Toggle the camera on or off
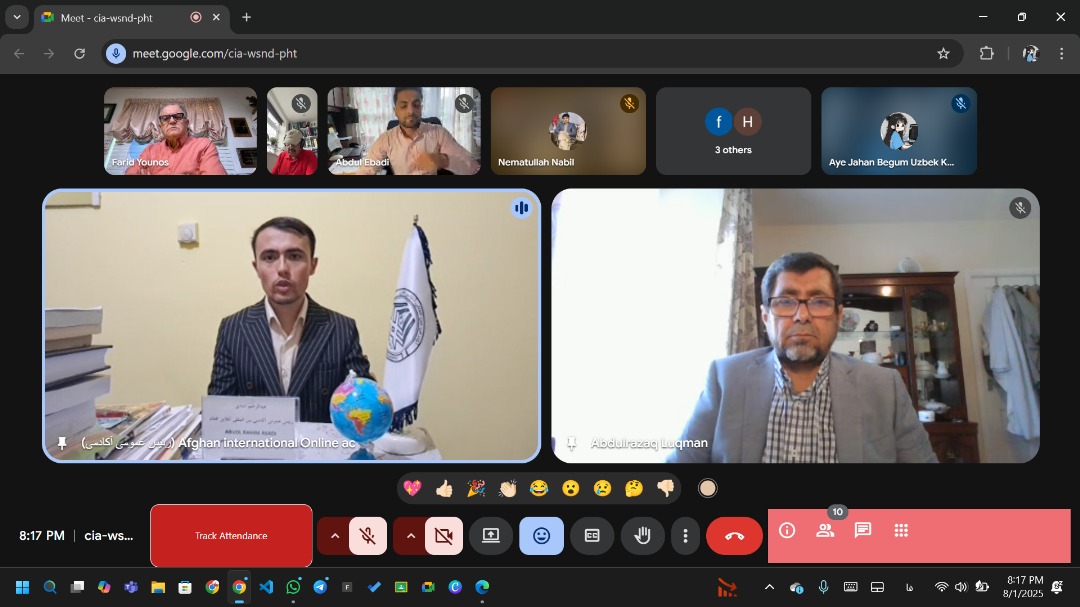 click(x=444, y=536)
